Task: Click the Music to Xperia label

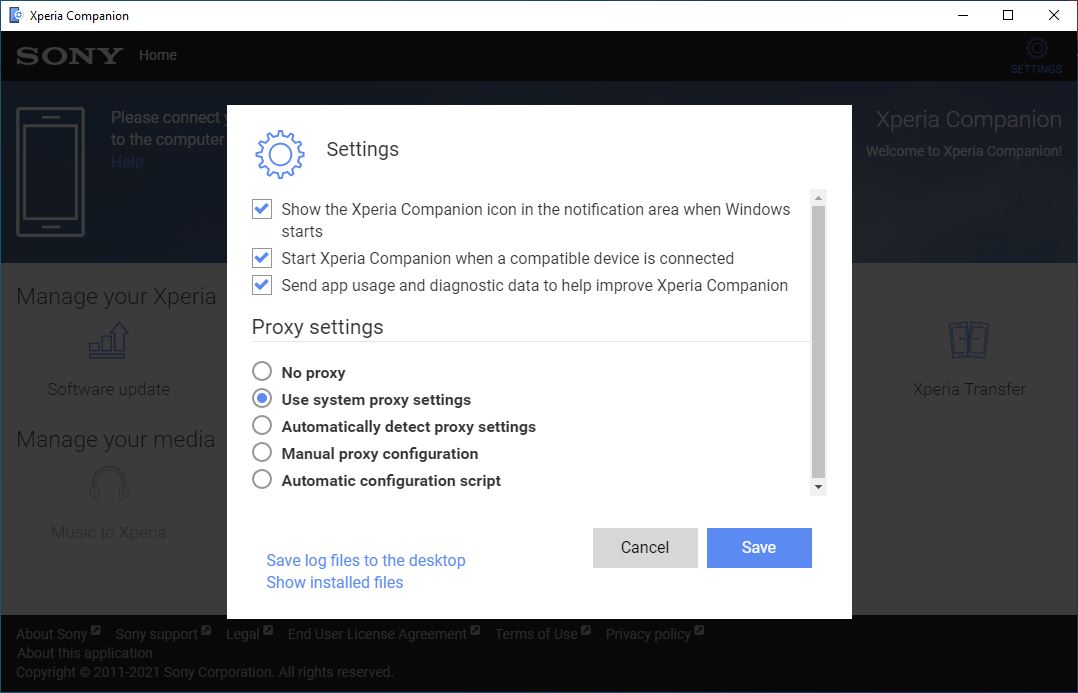Action: pyautogui.click(x=109, y=532)
